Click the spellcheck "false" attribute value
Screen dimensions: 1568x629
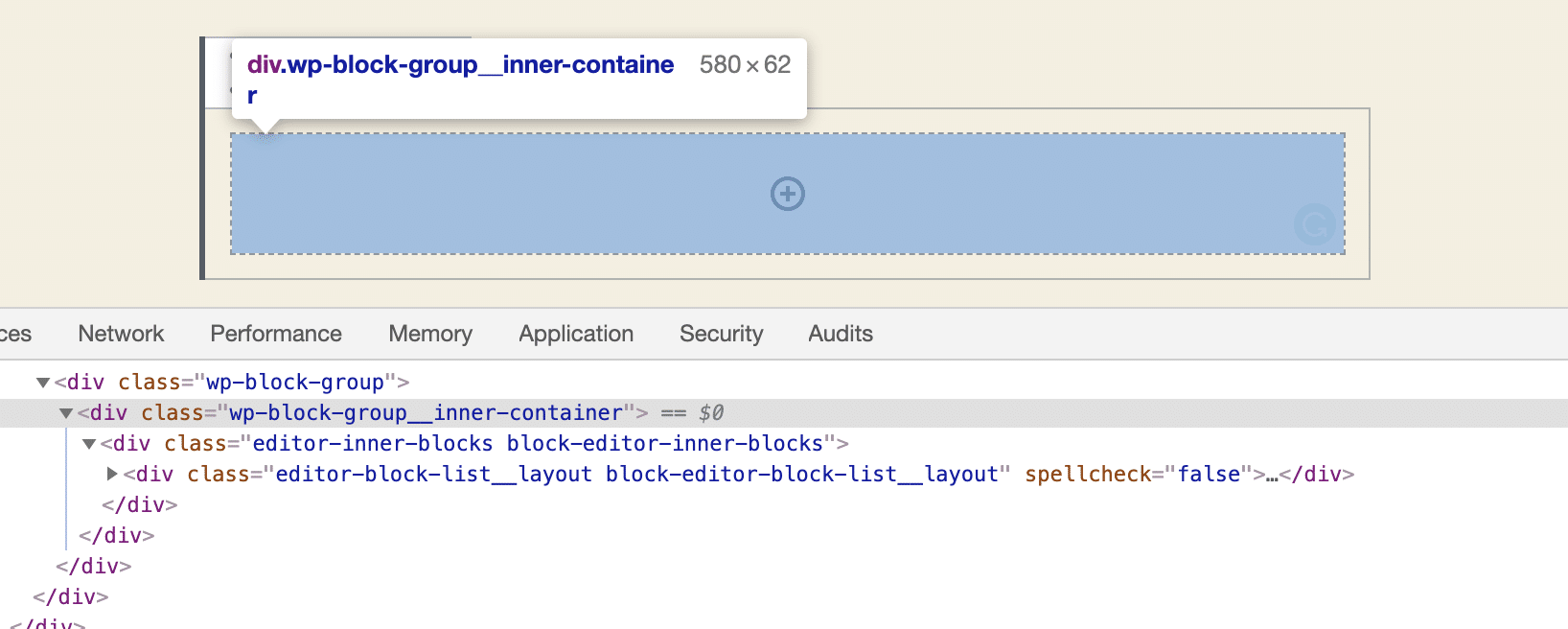pos(1209,475)
